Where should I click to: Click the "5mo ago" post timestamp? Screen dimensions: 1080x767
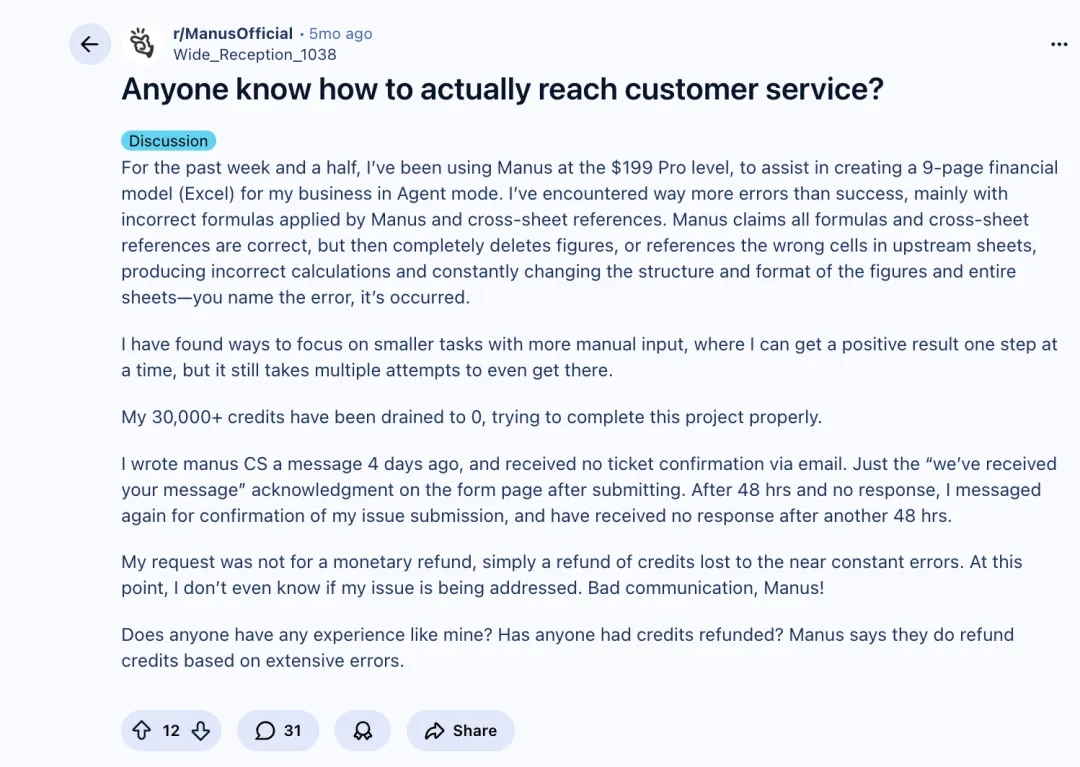340,33
